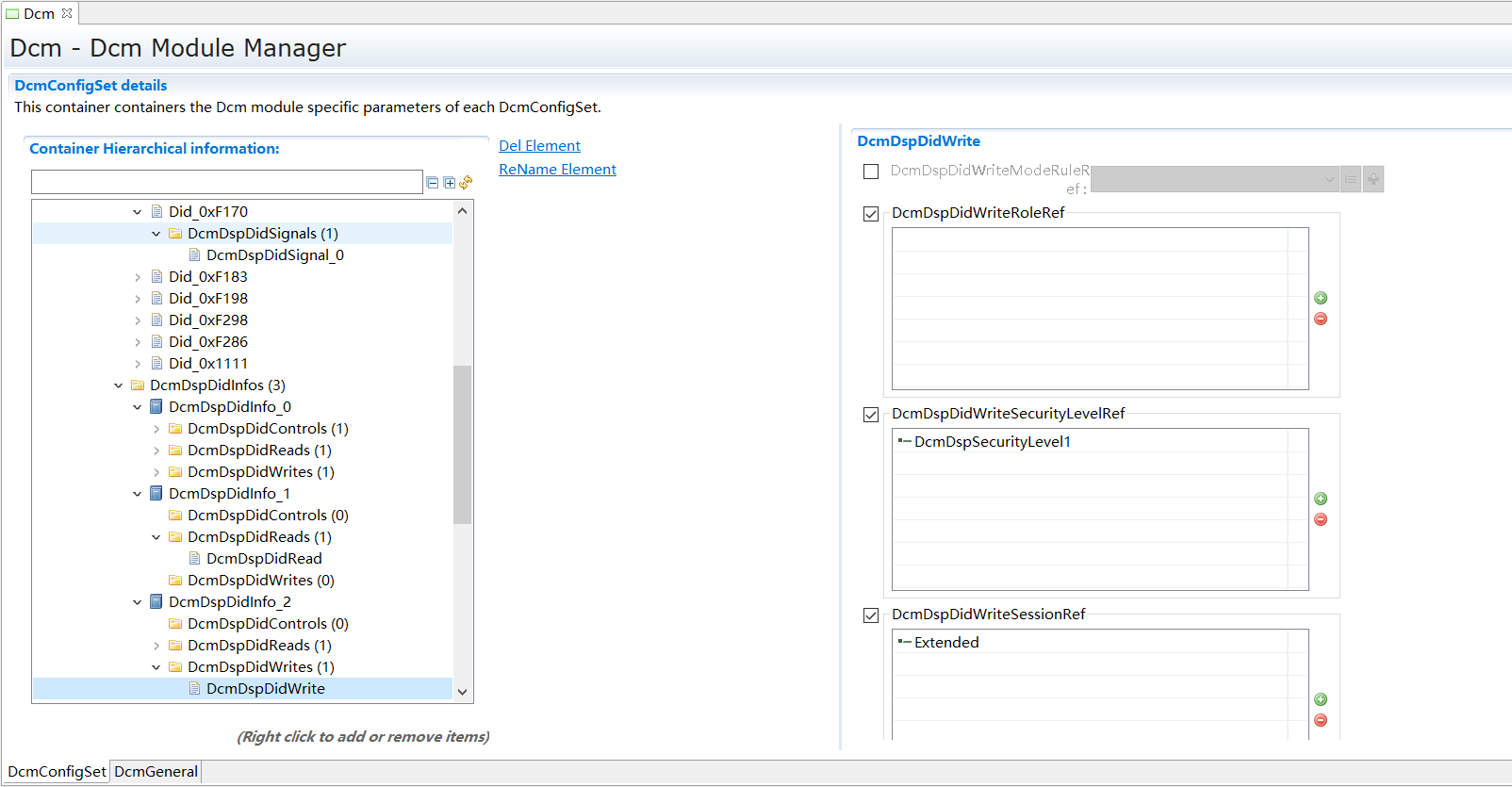Expand DcmDspDidControls under DcmDspDidInfo_0
The width and height of the screenshot is (1512, 787).
tap(156, 429)
